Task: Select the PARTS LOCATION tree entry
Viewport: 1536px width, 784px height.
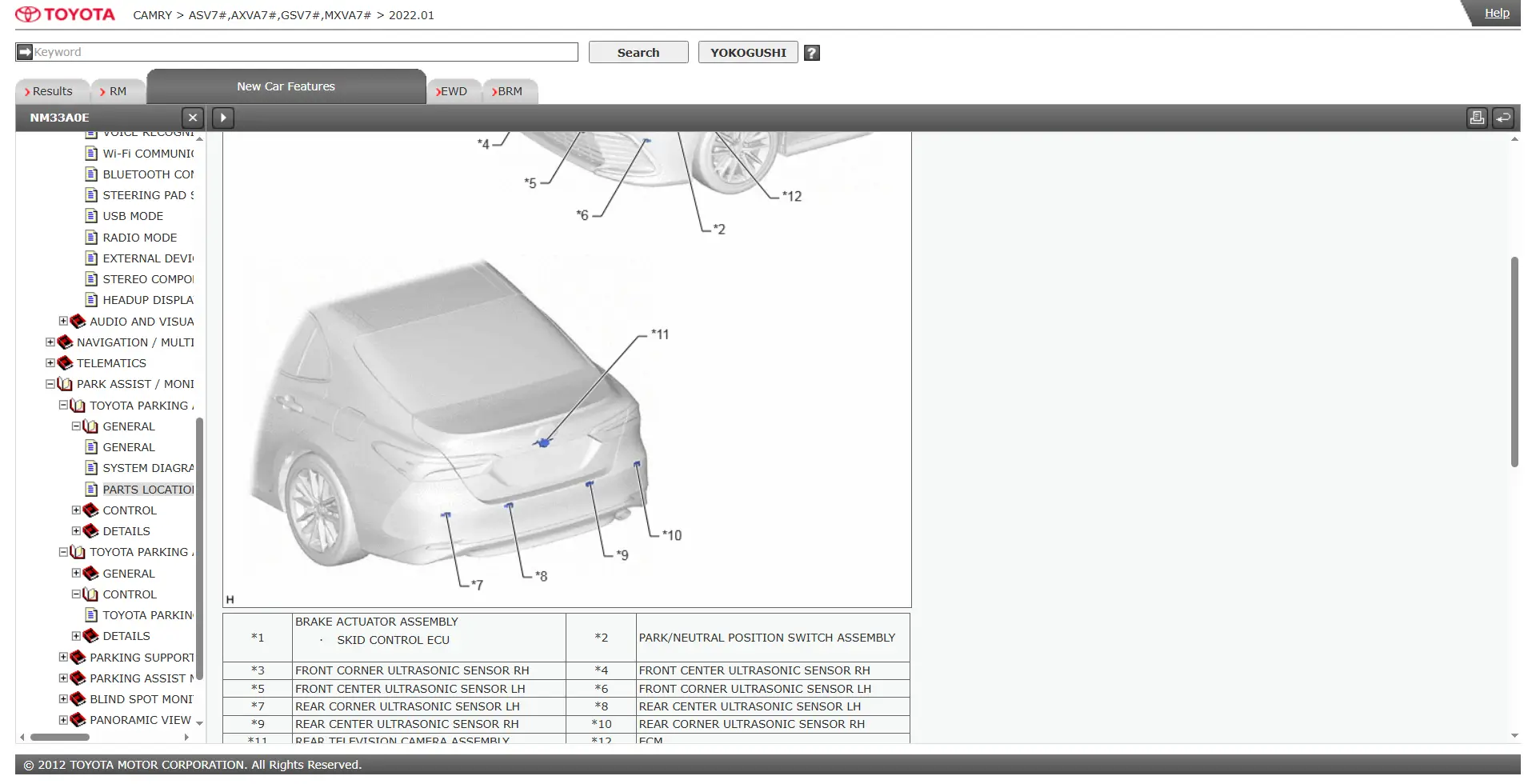Action: click(x=148, y=489)
